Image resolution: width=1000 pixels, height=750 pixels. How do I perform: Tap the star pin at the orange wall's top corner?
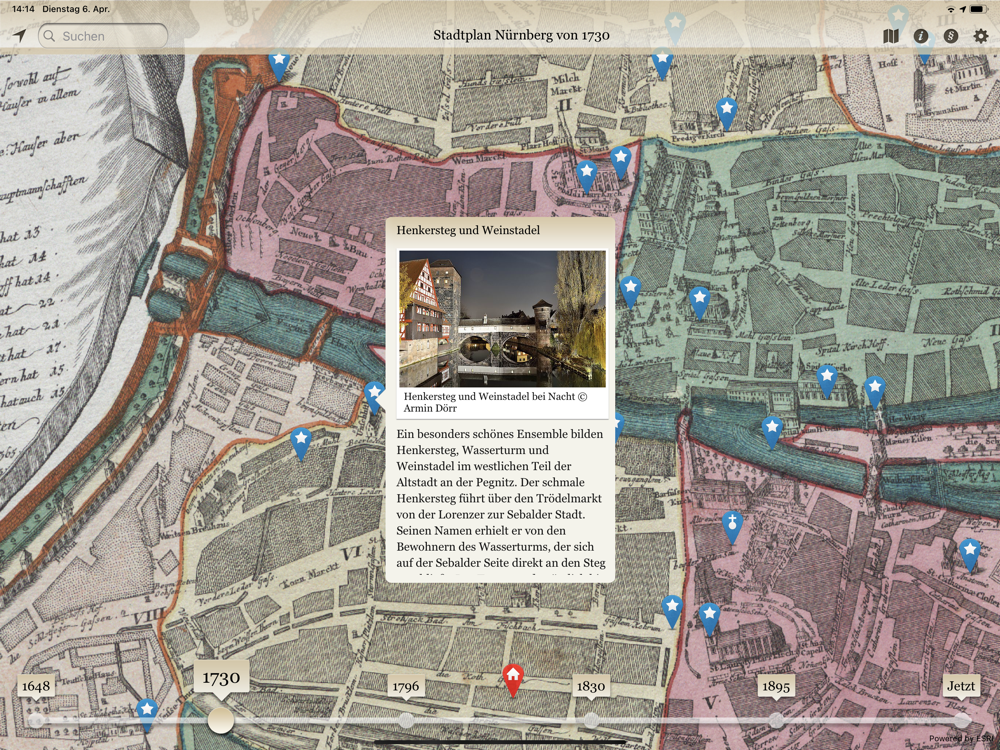click(x=279, y=65)
